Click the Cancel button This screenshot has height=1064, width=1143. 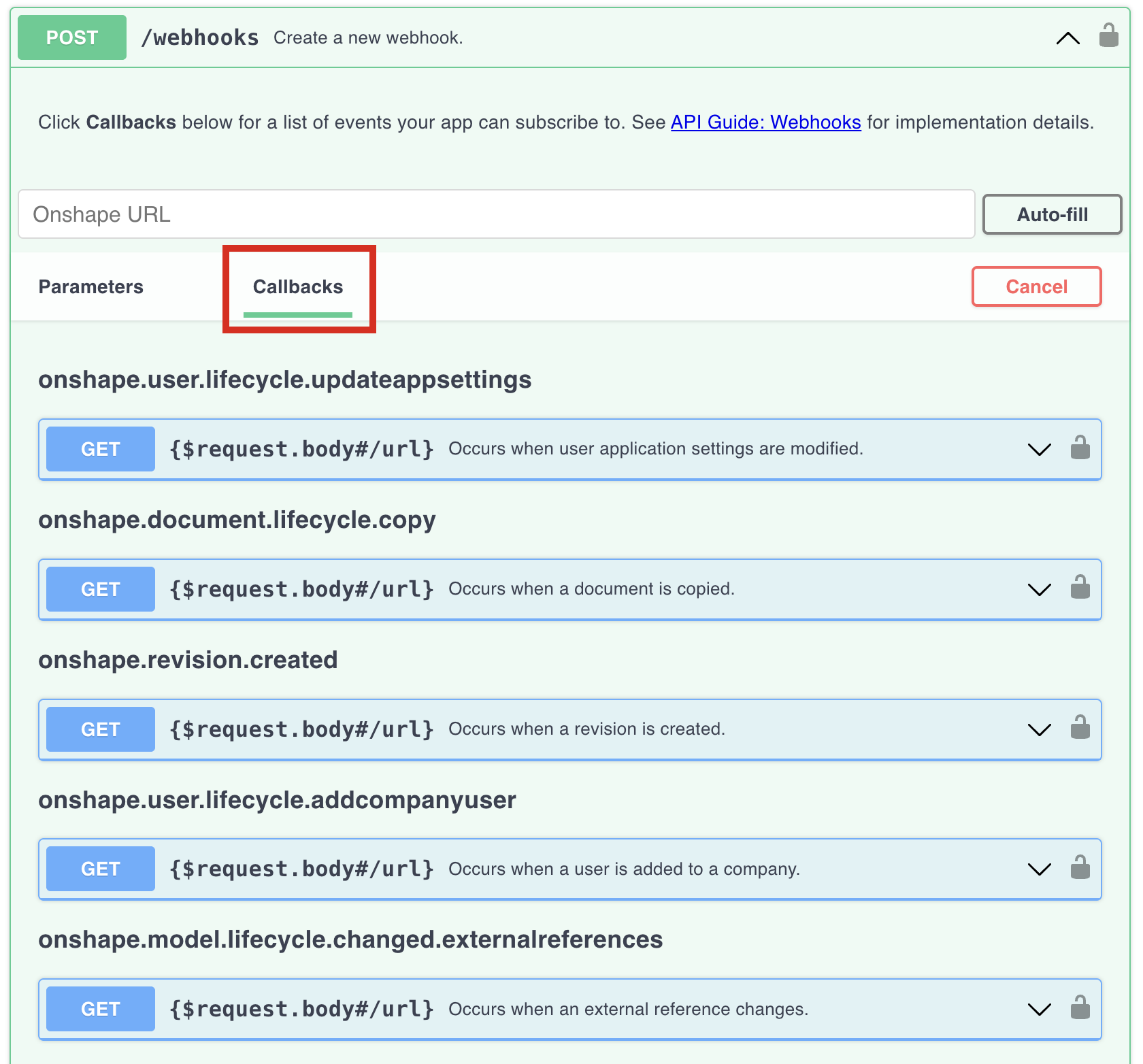point(1036,286)
